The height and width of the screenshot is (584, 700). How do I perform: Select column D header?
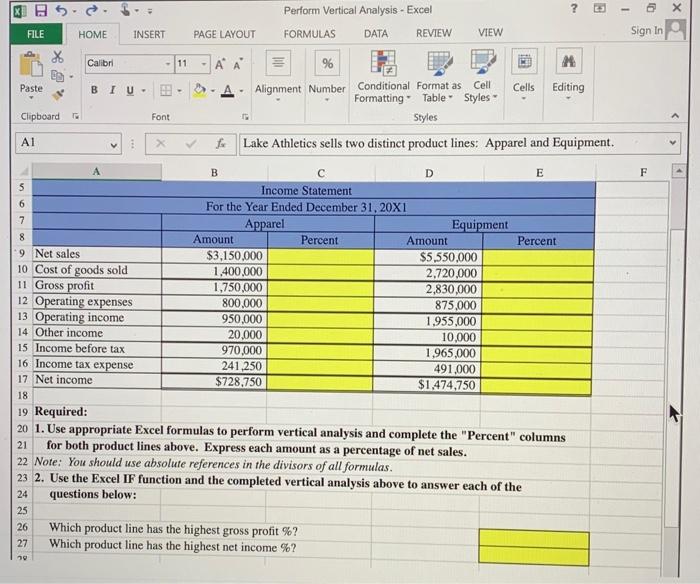click(429, 173)
